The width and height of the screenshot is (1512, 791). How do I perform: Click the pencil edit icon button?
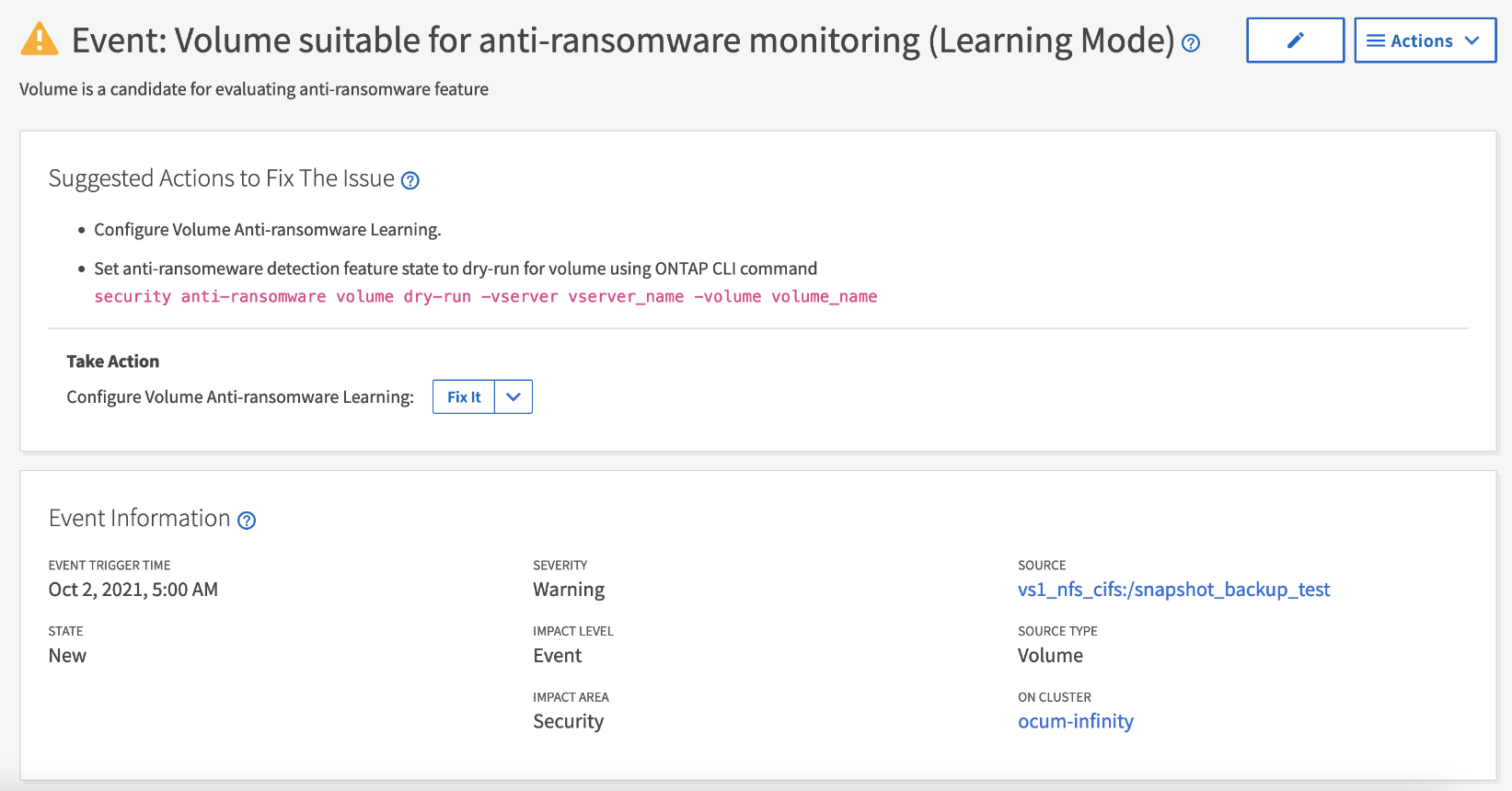1295,40
